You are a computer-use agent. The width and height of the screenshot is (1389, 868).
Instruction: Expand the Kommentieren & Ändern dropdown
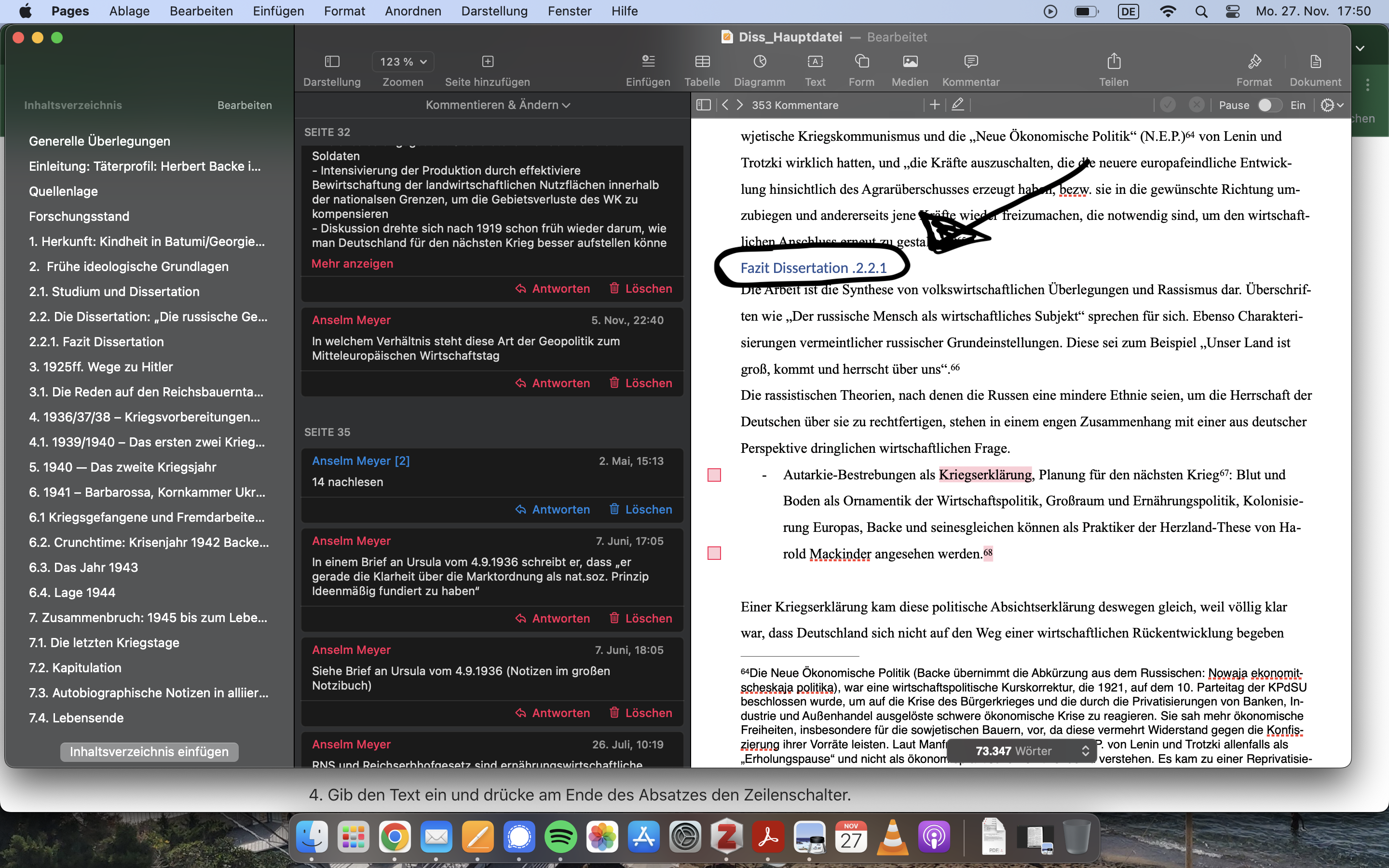pyautogui.click(x=498, y=105)
